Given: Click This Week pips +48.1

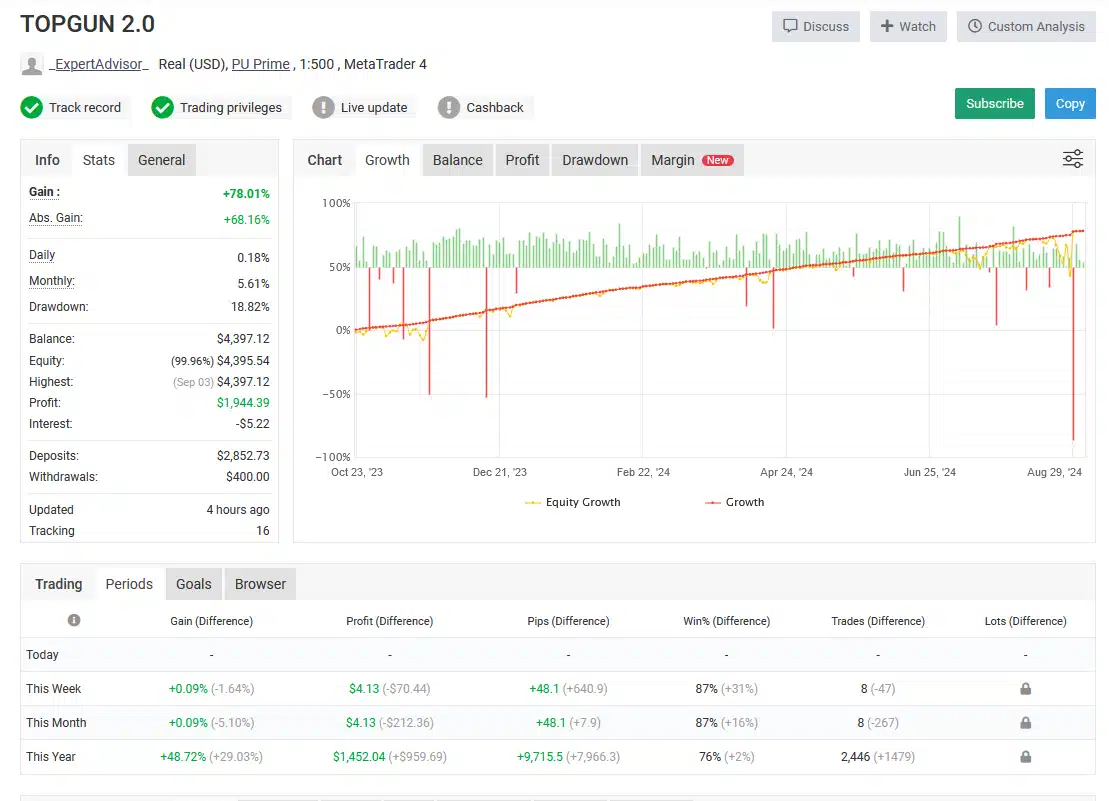Looking at the screenshot, I should tap(544, 689).
